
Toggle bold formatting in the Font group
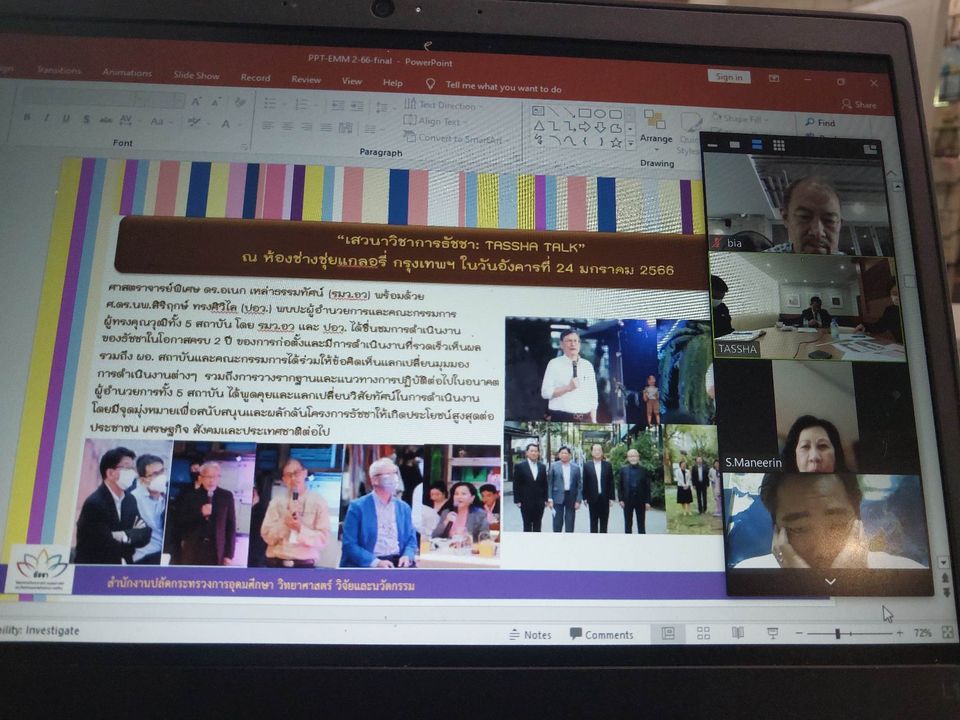[27, 117]
